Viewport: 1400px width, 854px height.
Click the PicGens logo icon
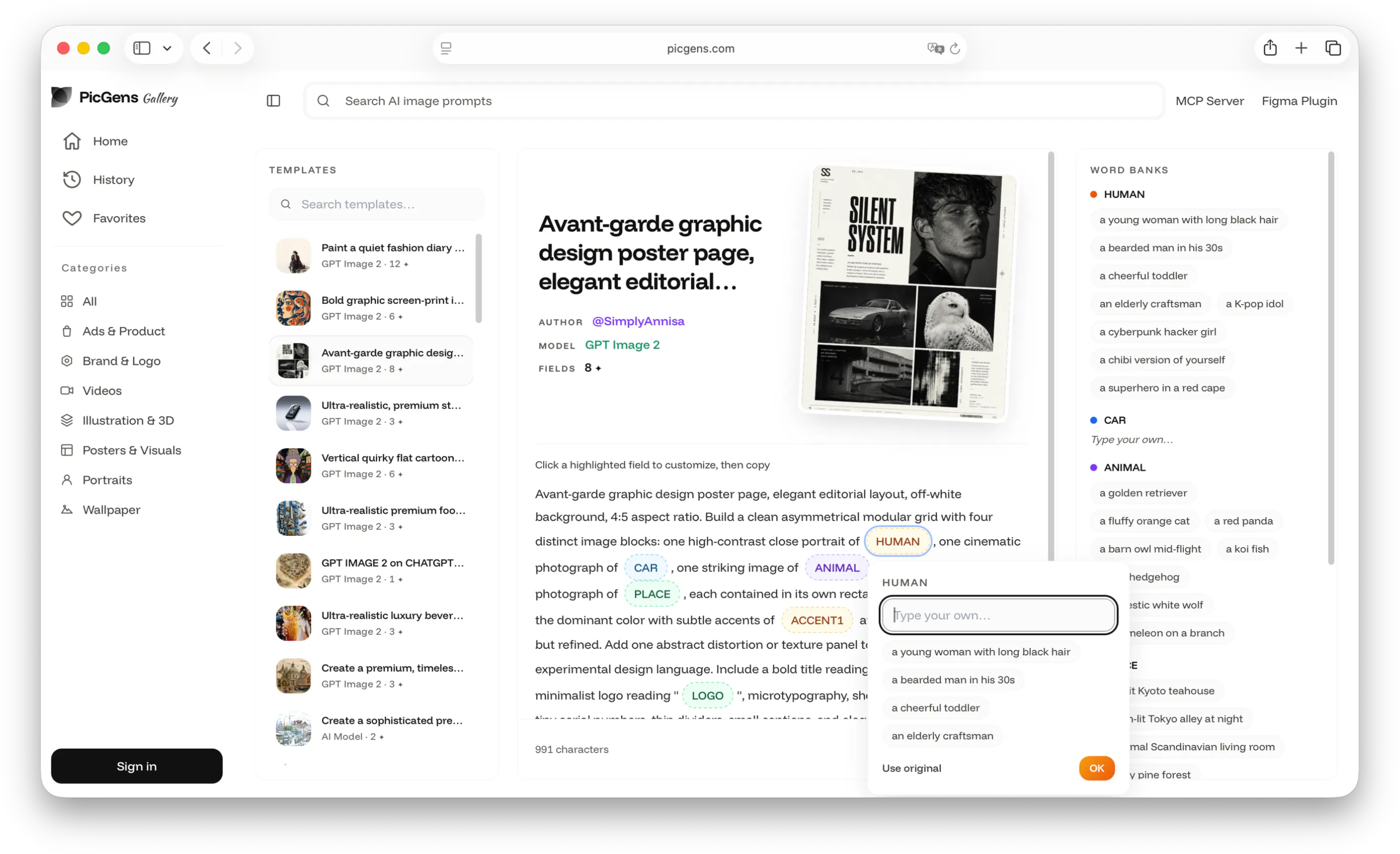(x=61, y=97)
